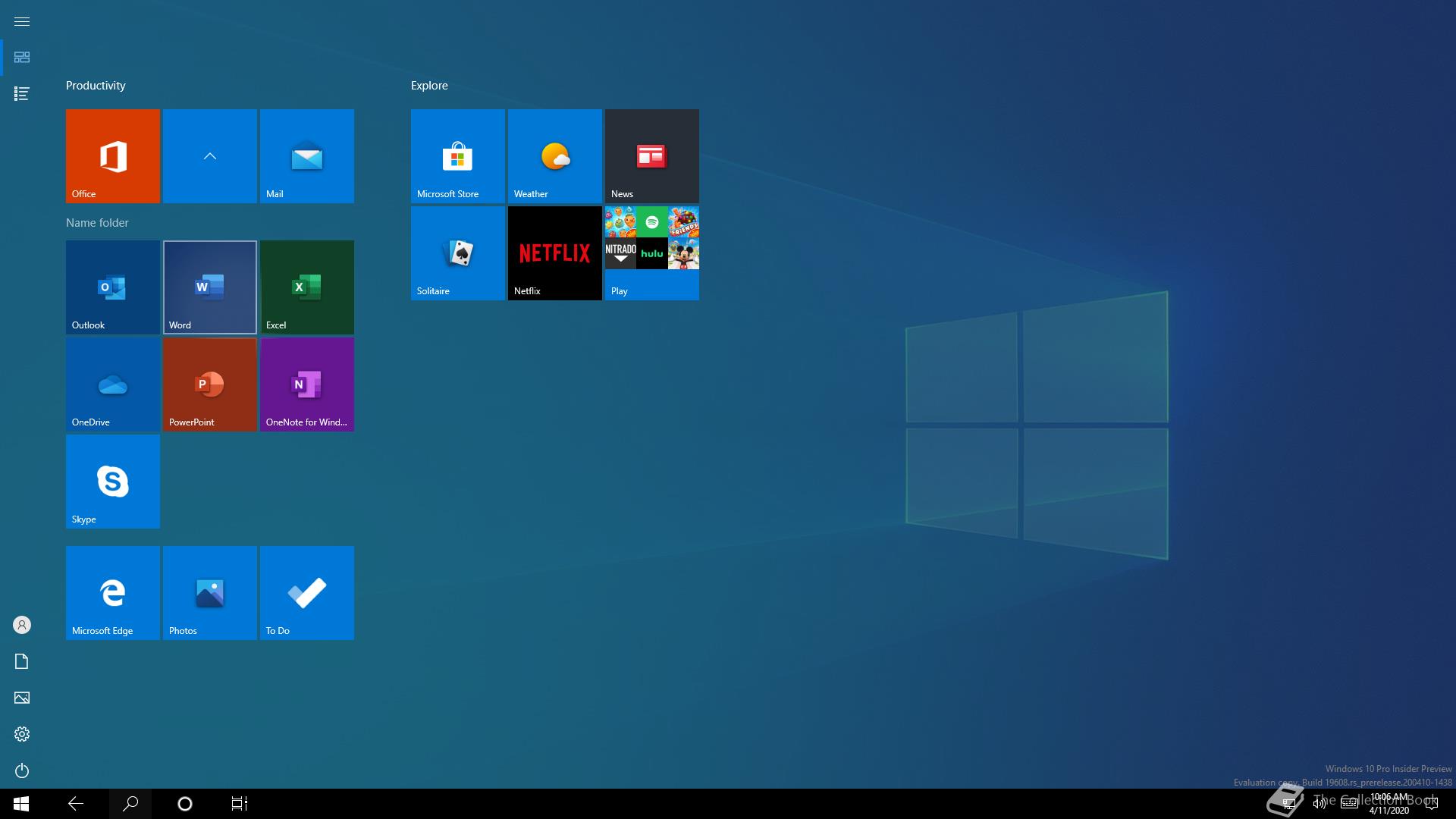
Task: Click the taskbar Back arrow
Action: 76,804
